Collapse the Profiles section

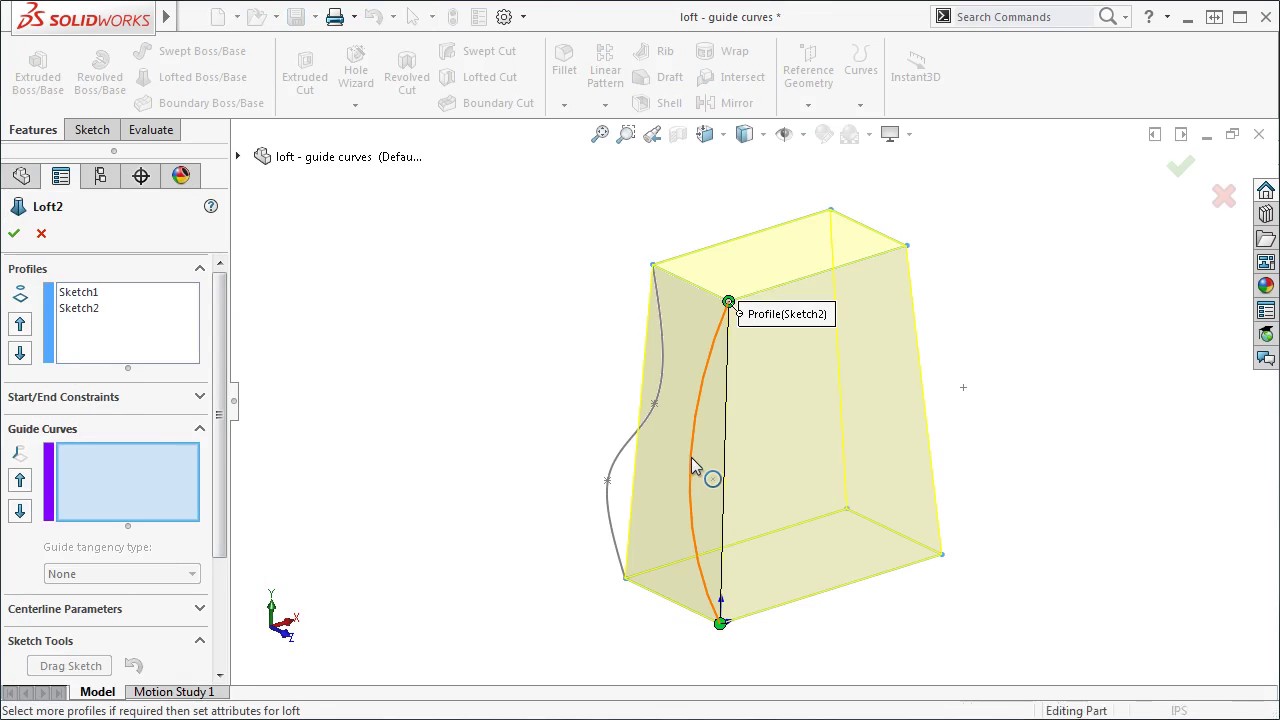[x=199, y=269]
